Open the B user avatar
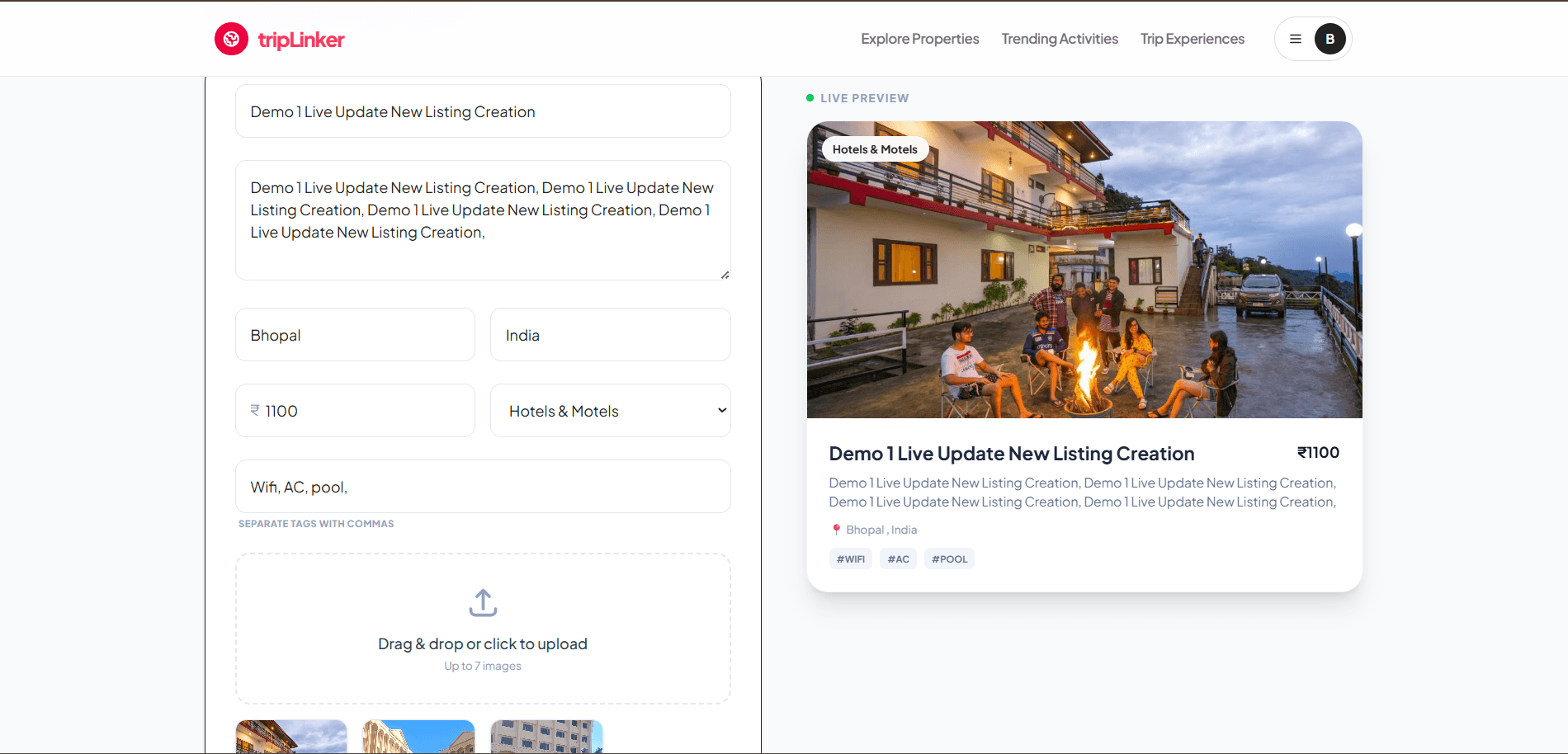The width and height of the screenshot is (1568, 754). [1329, 39]
